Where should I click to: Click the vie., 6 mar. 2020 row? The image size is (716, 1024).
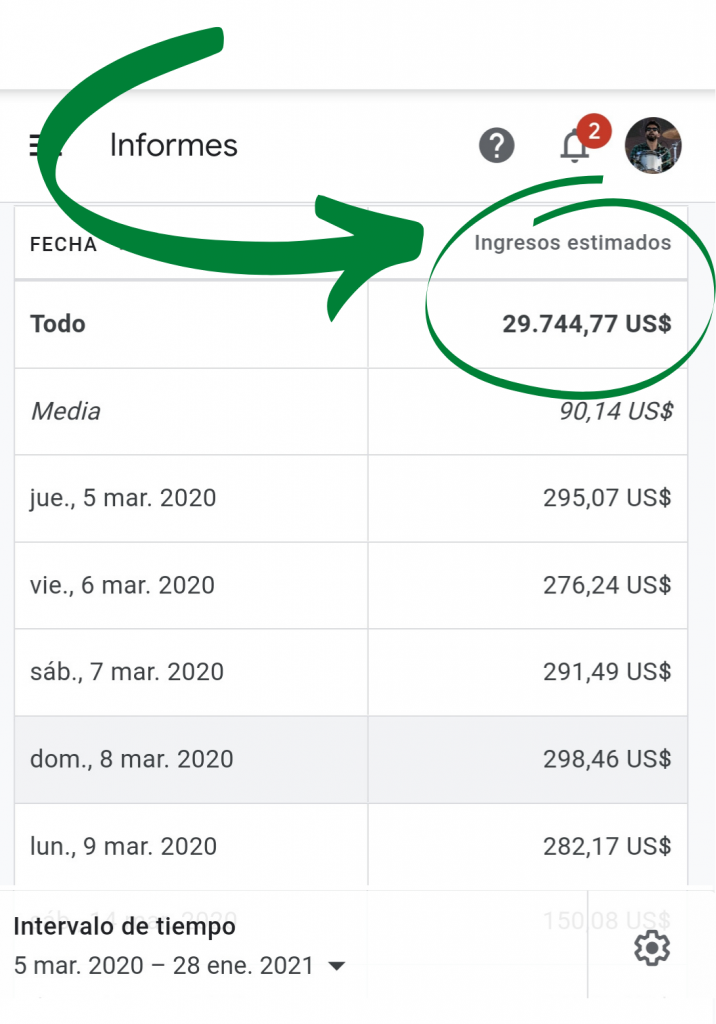click(351, 585)
